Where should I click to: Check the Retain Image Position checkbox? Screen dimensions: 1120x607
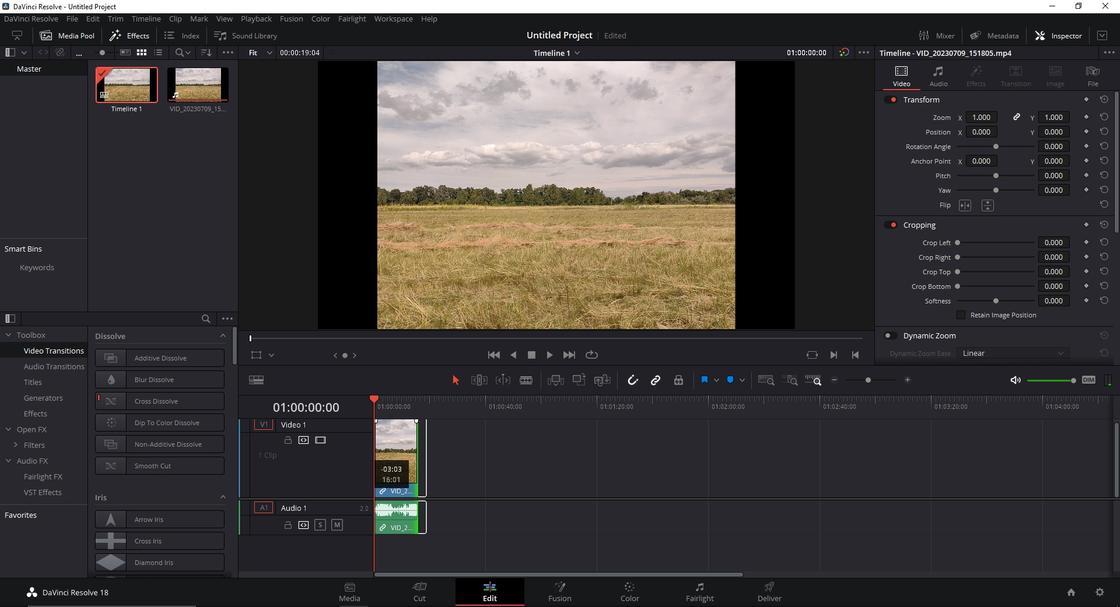click(x=961, y=315)
